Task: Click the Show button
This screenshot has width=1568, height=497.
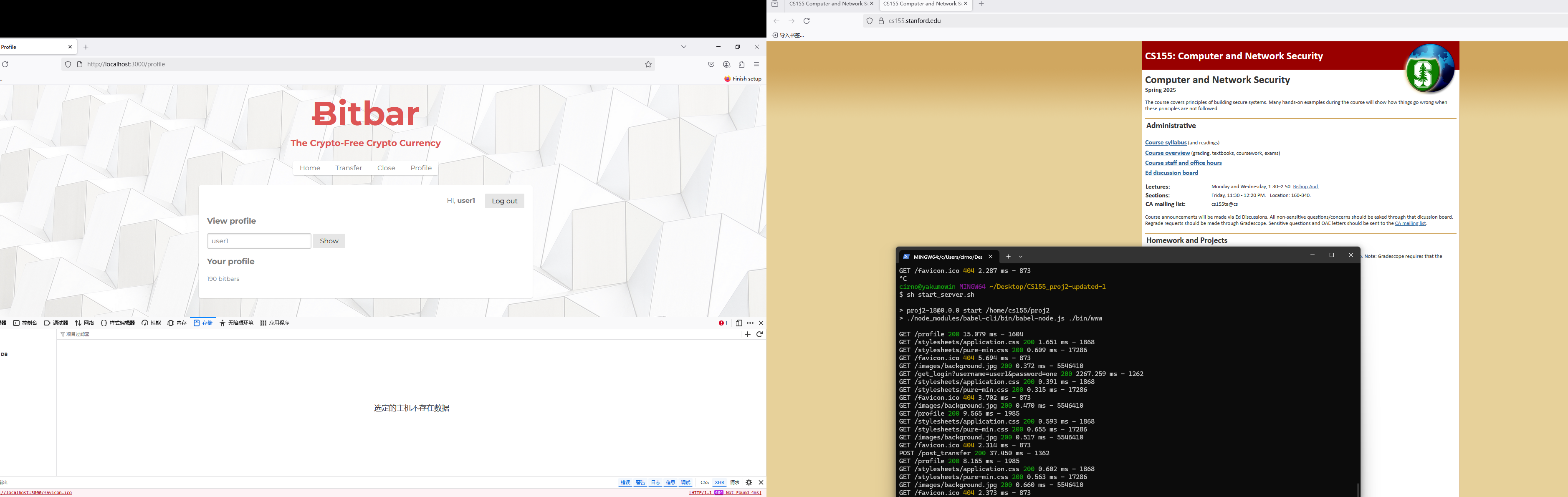Action: [x=329, y=241]
